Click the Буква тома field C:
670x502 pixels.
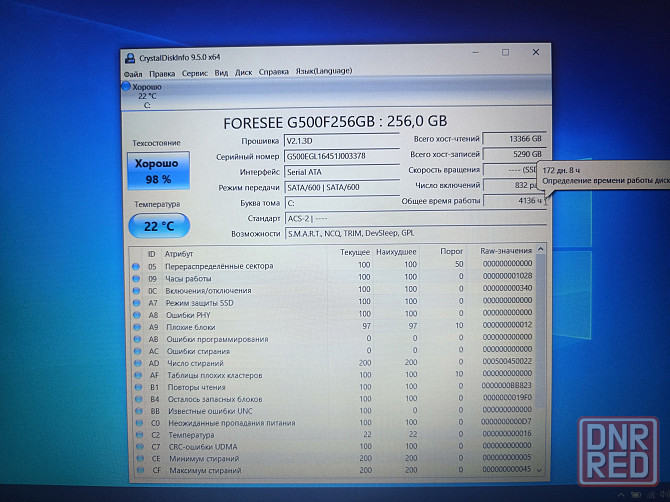tap(341, 203)
